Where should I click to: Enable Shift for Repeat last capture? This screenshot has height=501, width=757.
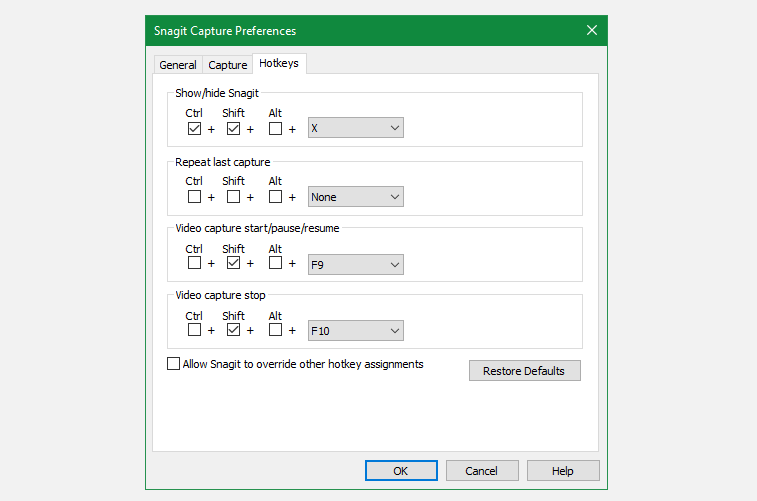[233, 197]
